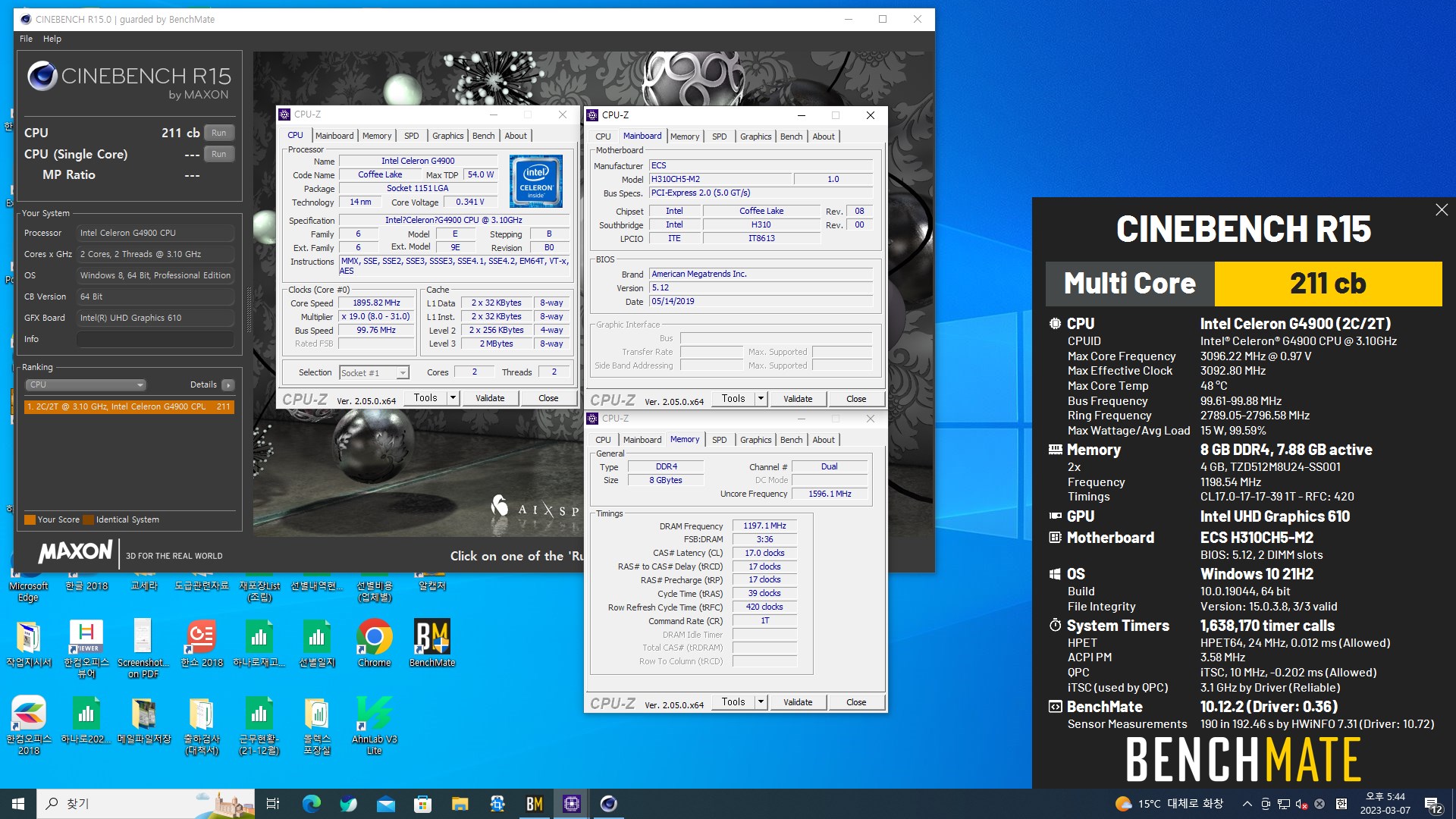Image resolution: width=1456 pixels, height=819 pixels.
Task: Click the DRAM Frequency 1197.1 MHz value
Action: click(764, 526)
